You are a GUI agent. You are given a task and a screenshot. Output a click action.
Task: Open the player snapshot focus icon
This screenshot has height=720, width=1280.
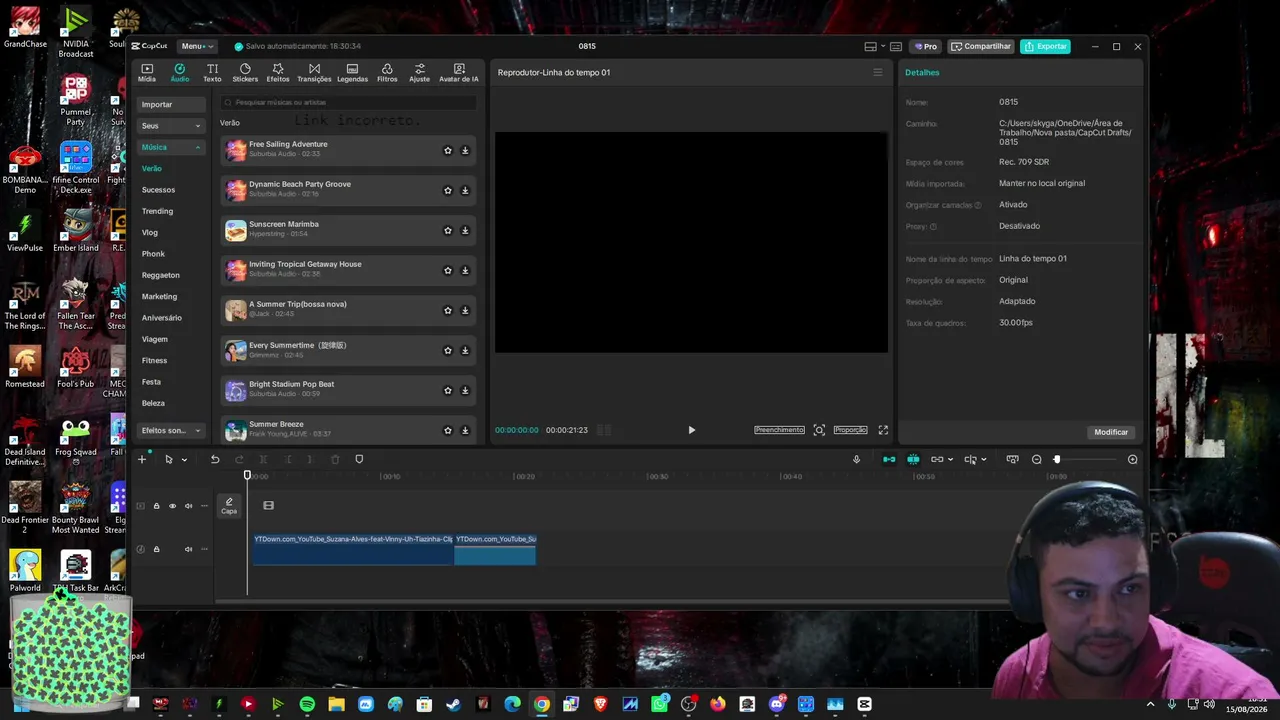point(819,430)
